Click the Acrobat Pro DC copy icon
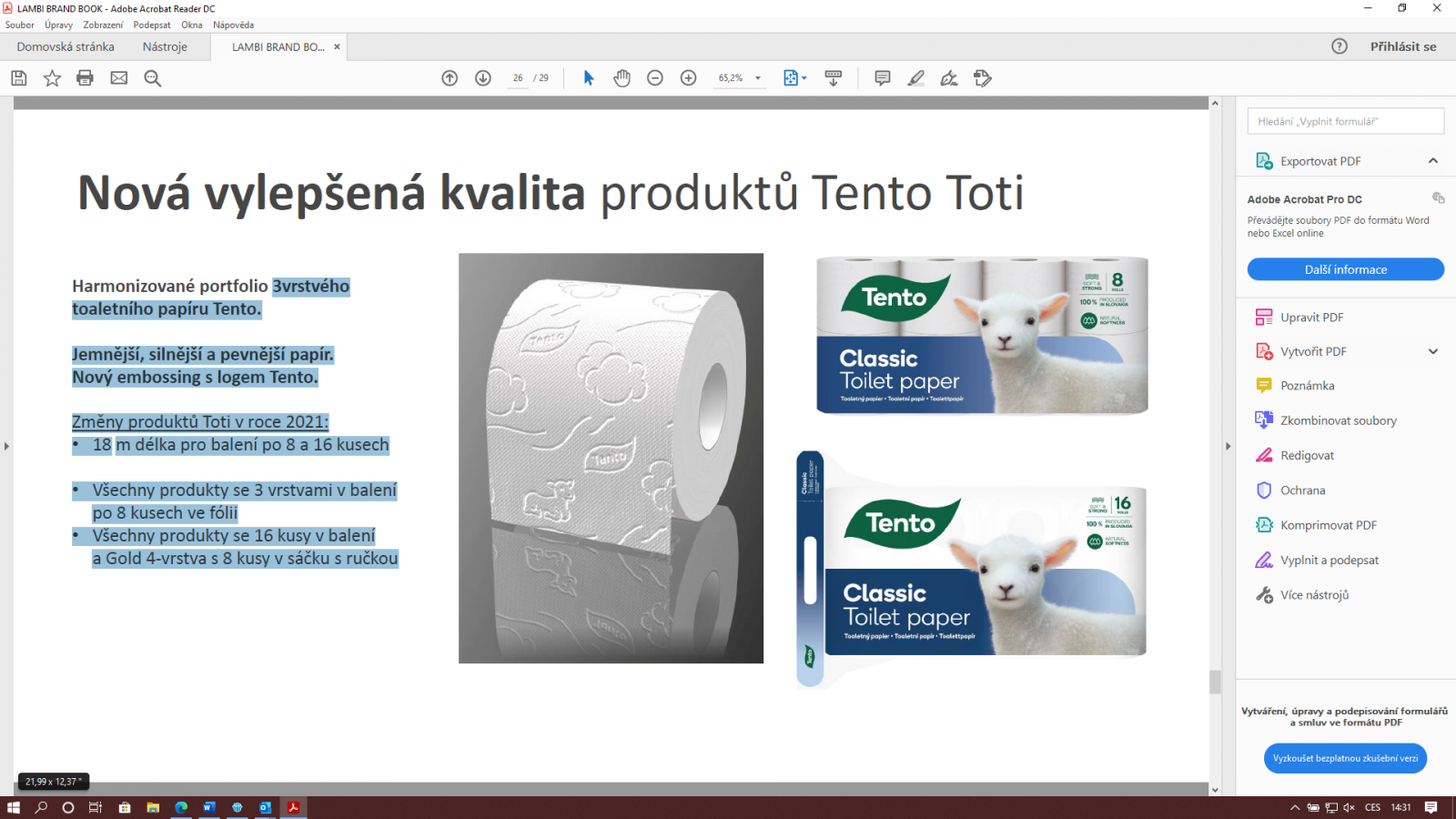This screenshot has height=819, width=1456. click(x=1438, y=198)
